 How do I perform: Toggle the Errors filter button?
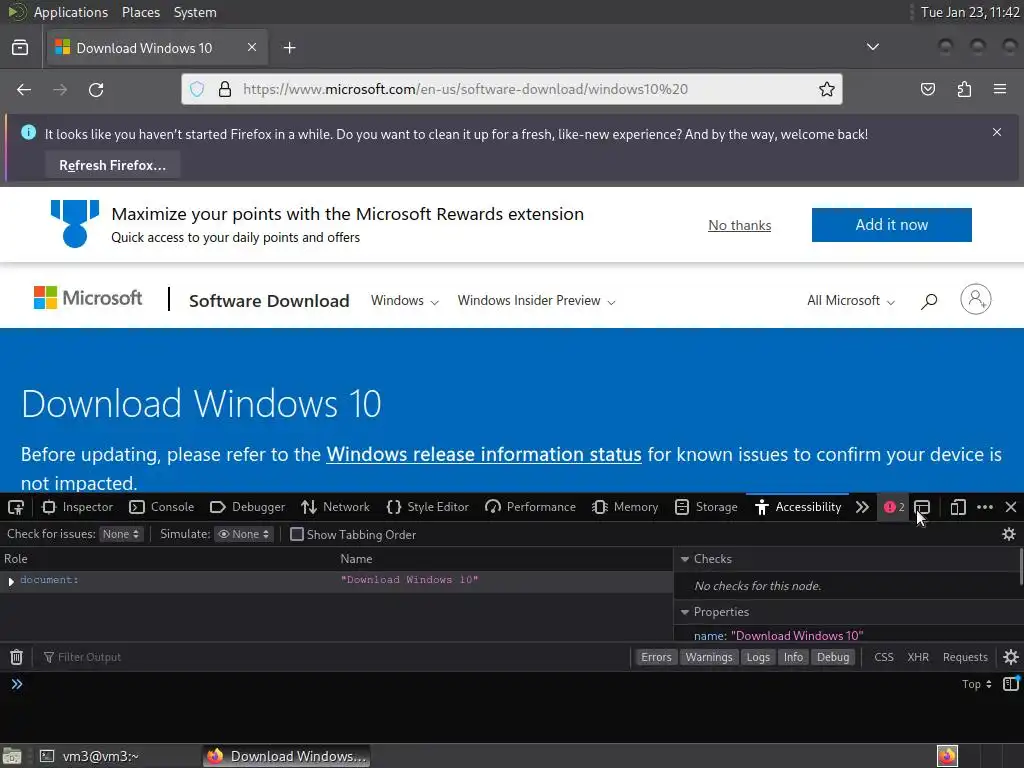(656, 657)
